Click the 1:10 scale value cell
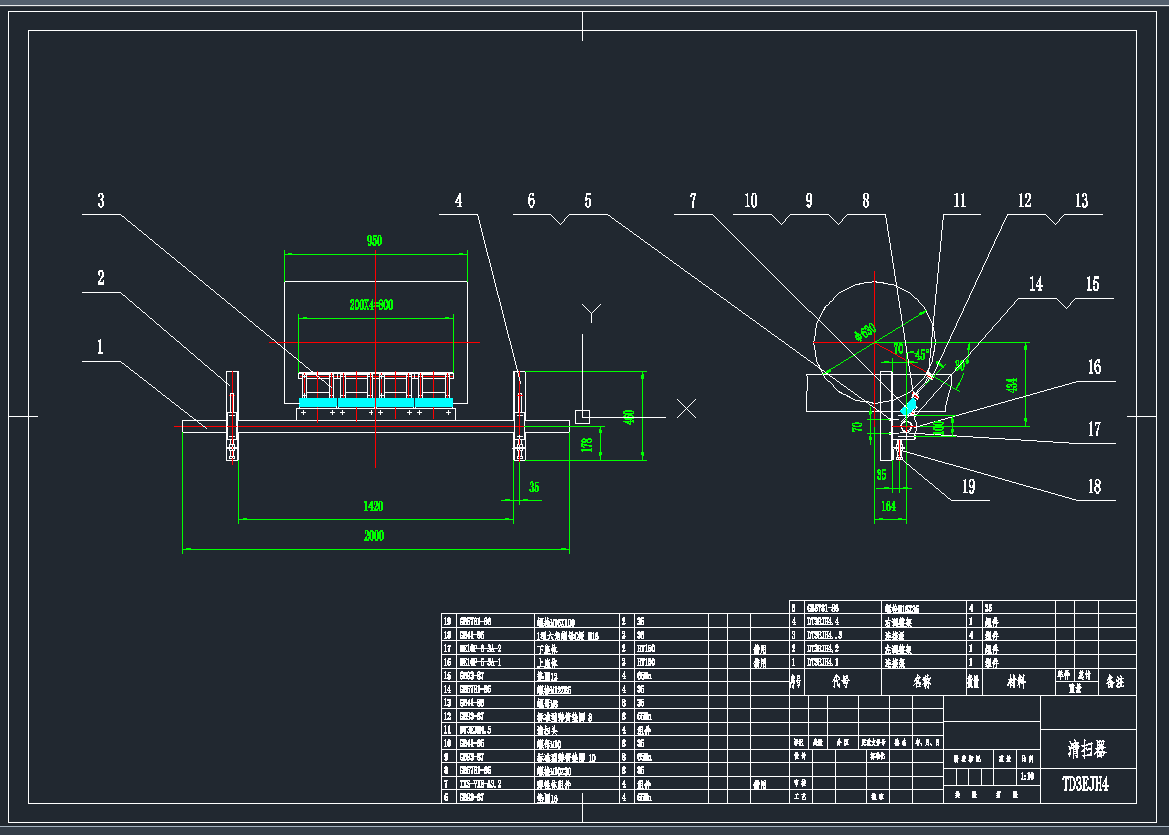Viewport: 1169px width, 835px height. coord(1029,777)
